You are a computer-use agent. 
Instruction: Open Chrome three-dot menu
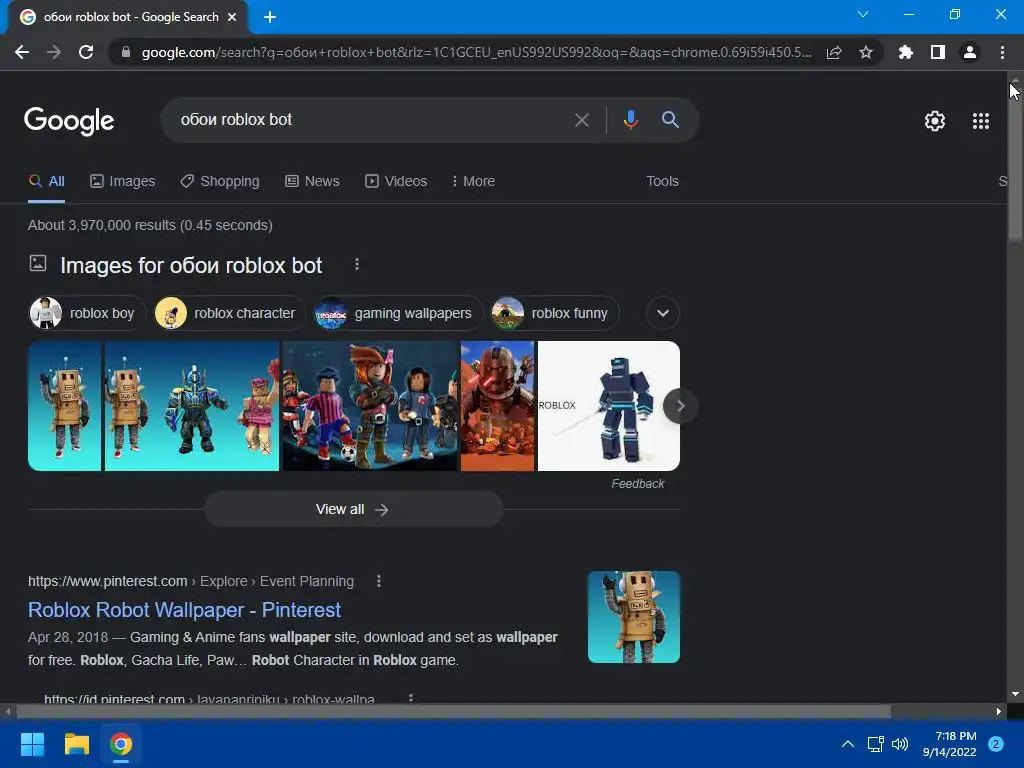tap(1002, 52)
